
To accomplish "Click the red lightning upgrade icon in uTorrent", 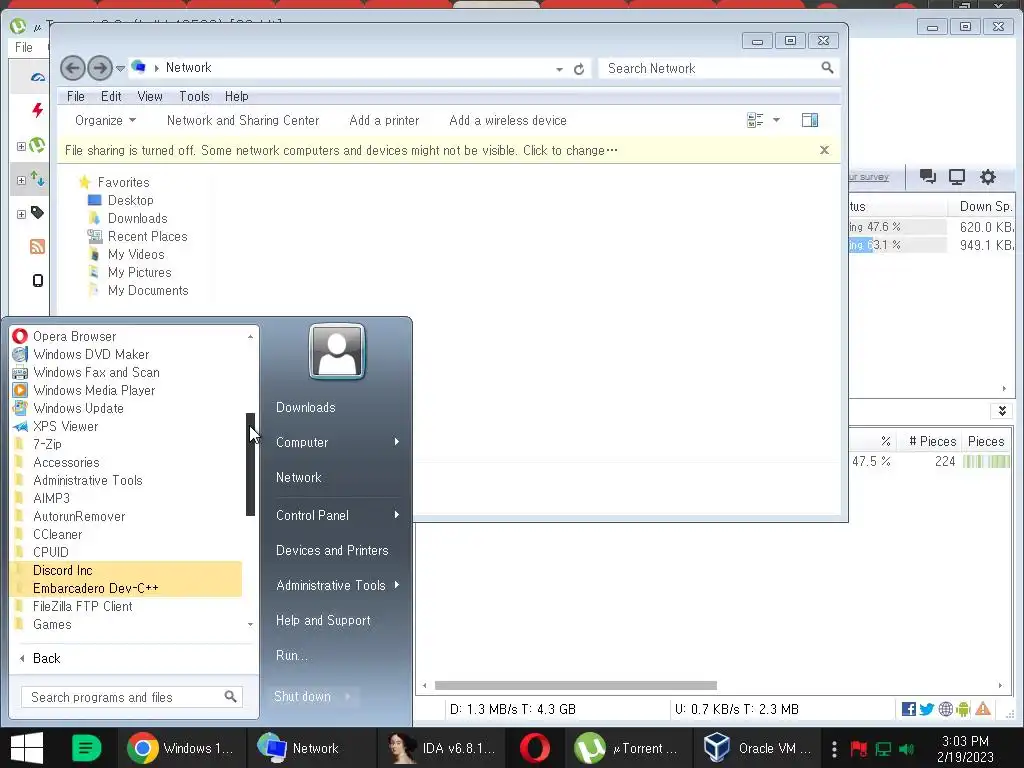I will coord(37,110).
